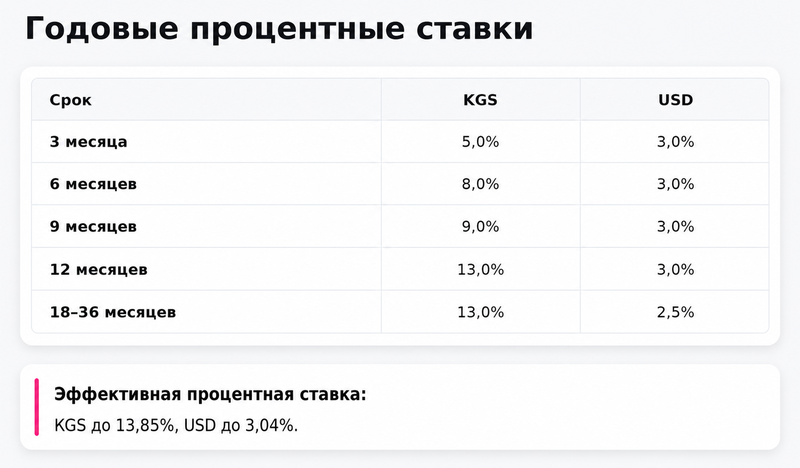
Task: Click the Эффективная процентная ставка heading
Action: point(210,395)
